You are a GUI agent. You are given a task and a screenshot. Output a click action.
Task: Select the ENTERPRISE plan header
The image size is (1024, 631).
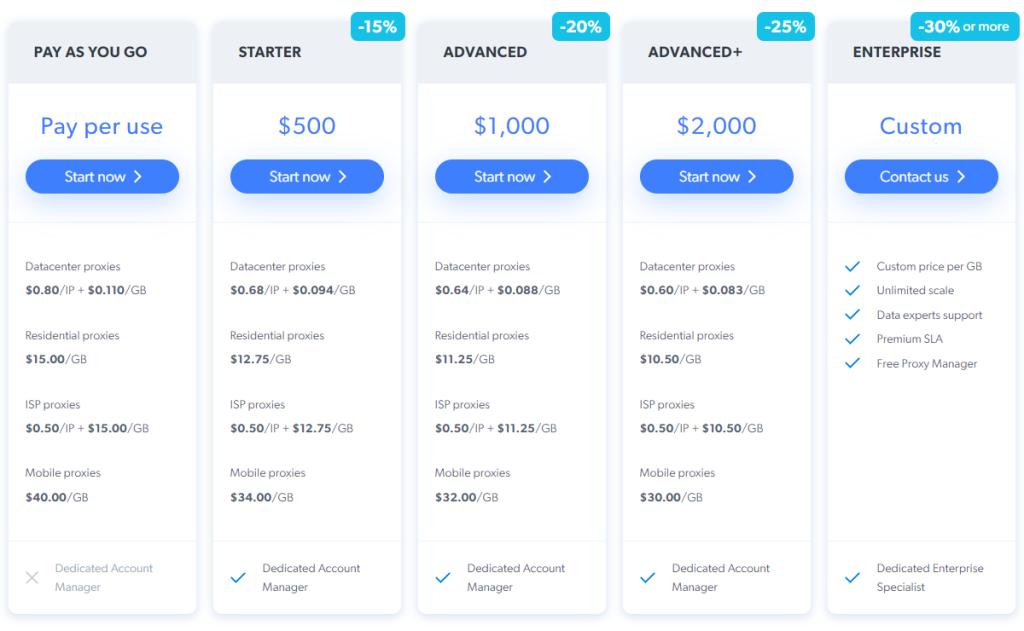tap(897, 52)
